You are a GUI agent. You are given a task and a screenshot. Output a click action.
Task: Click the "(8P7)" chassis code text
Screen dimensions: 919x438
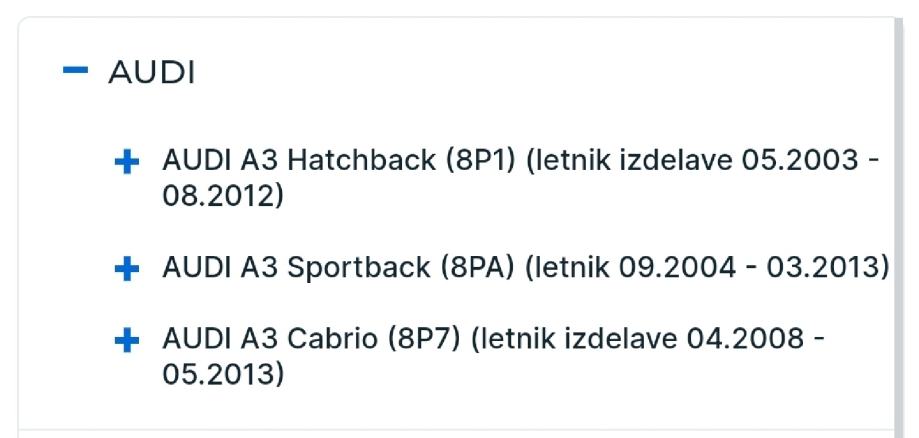point(435,340)
